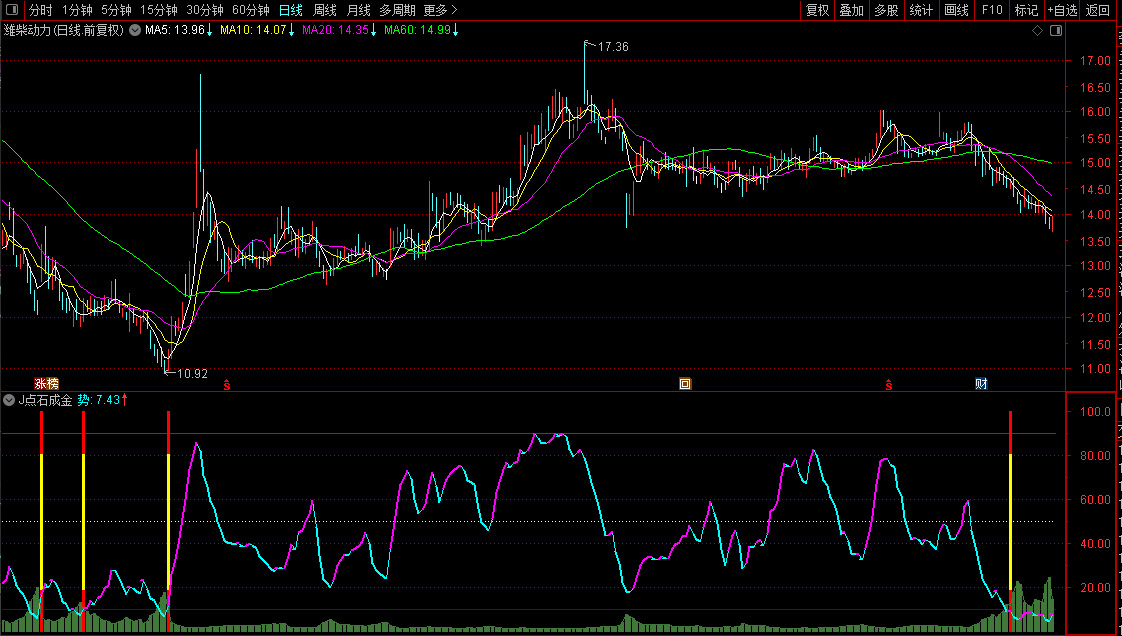The image size is (1122, 636).
Task: Open the 更多 periods menu
Action: [x=440, y=10]
